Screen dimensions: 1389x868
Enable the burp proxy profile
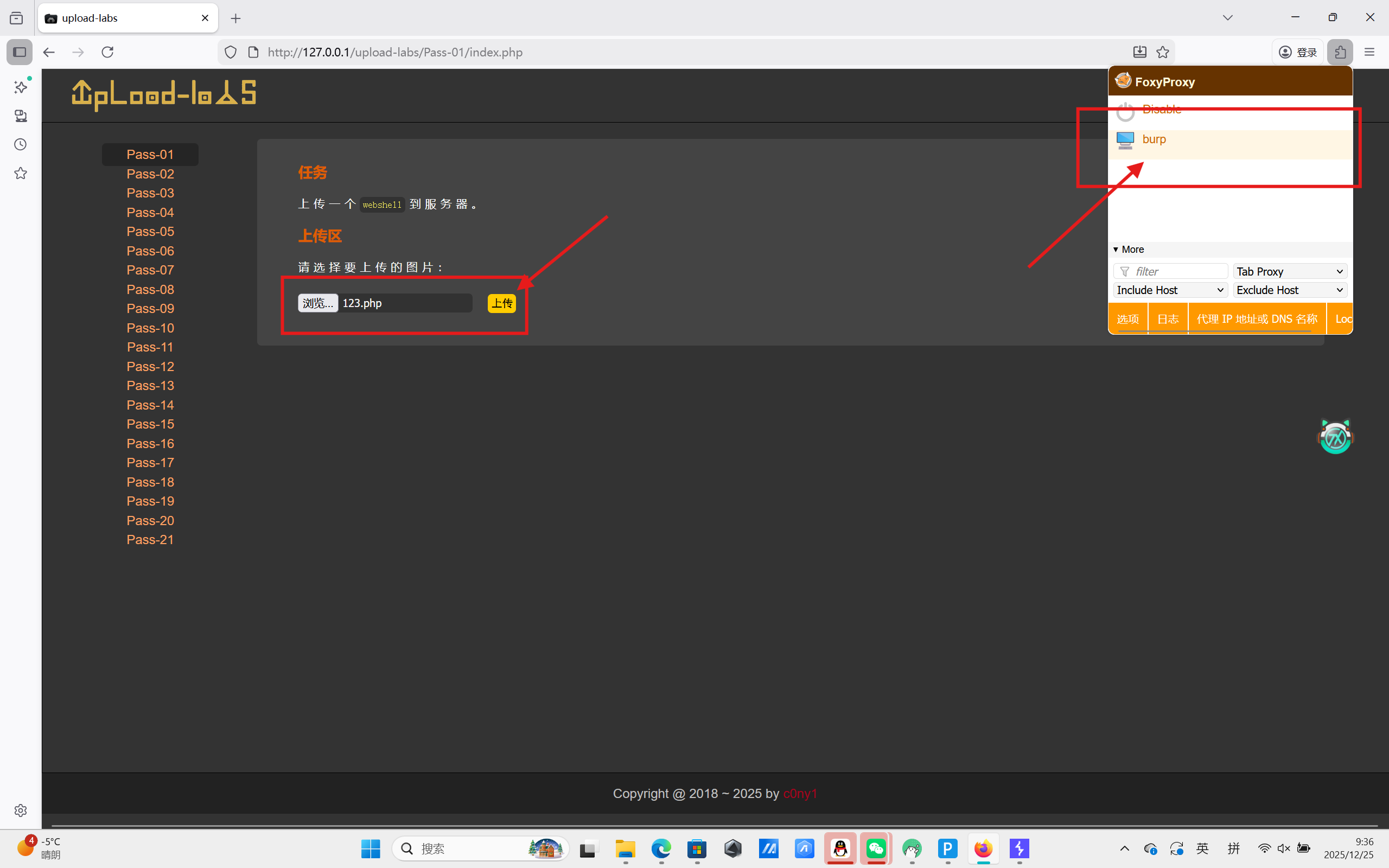tap(1154, 139)
